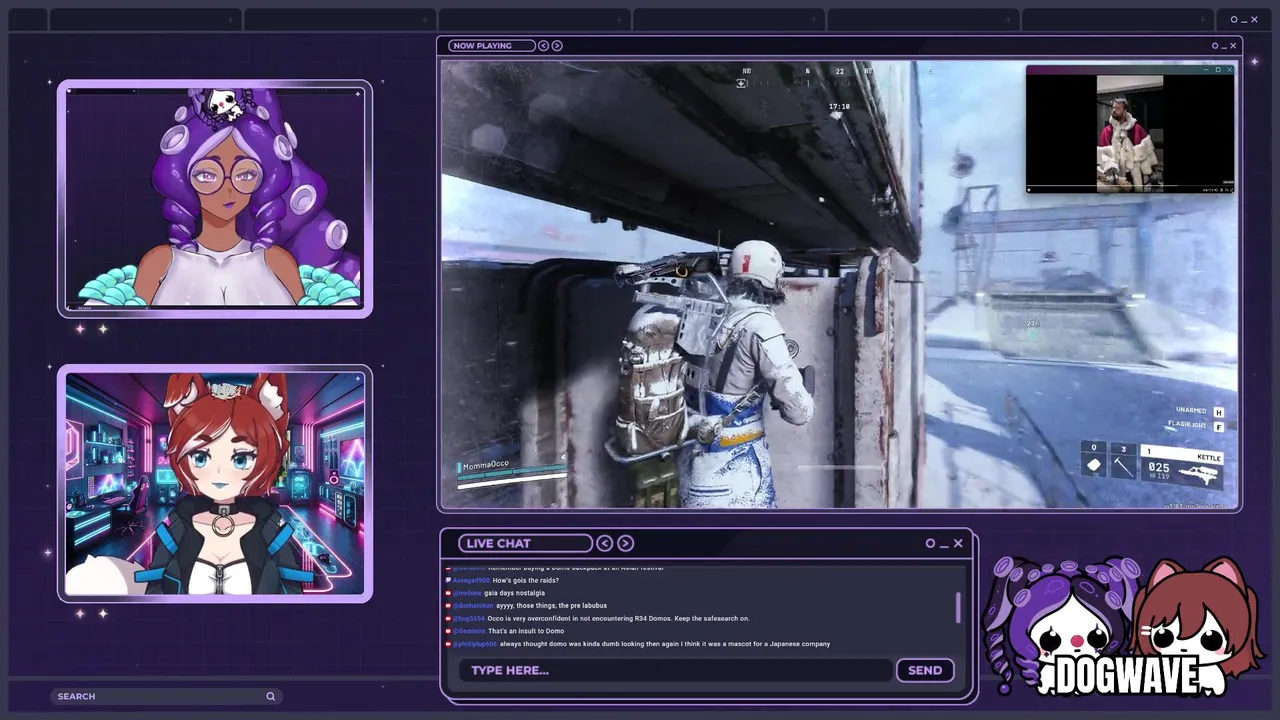Click the fox-eared redhead avatar camera frame
This screenshot has width=1280, height=720.
coord(215,484)
